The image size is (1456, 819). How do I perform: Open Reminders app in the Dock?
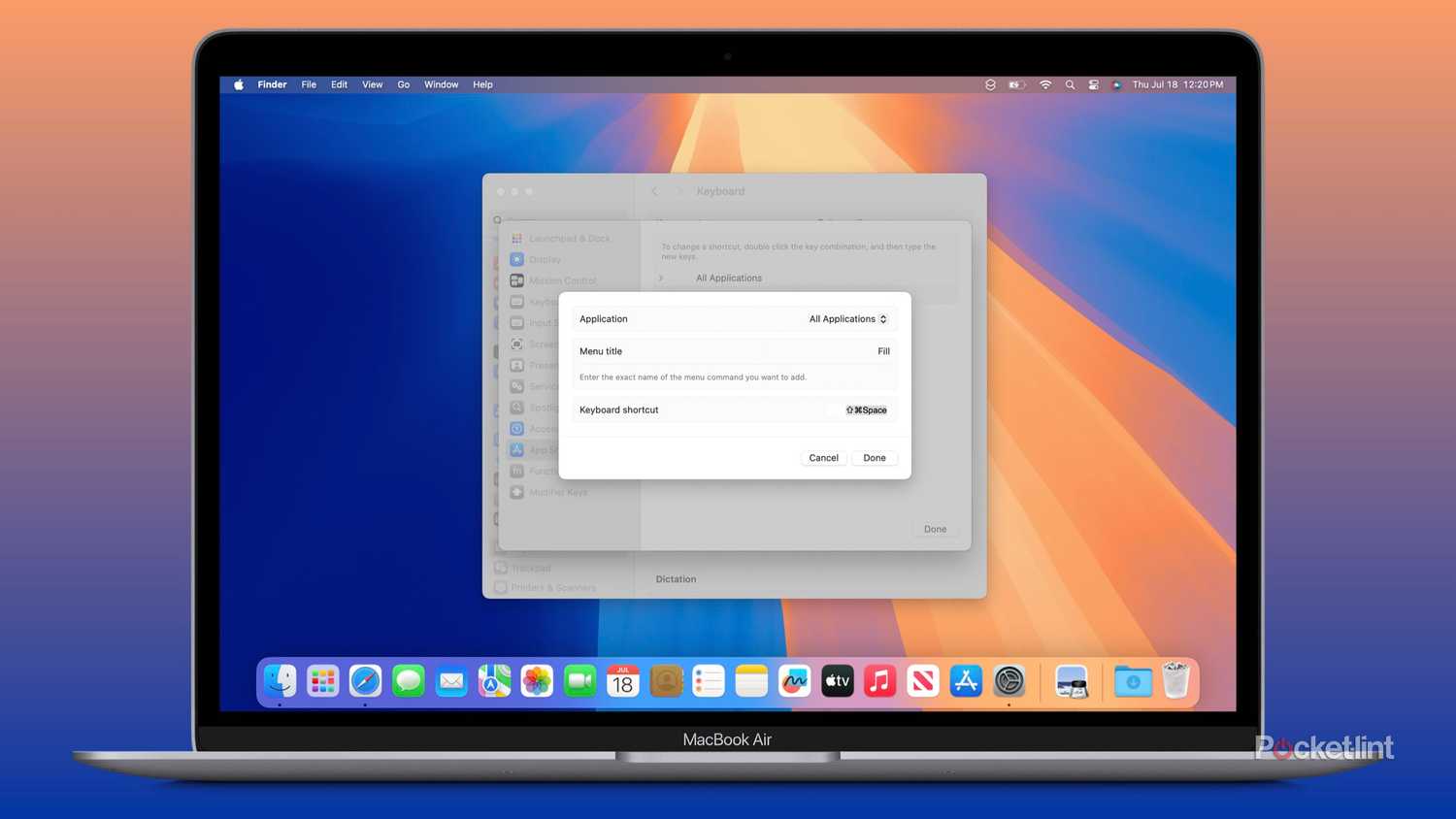709,681
